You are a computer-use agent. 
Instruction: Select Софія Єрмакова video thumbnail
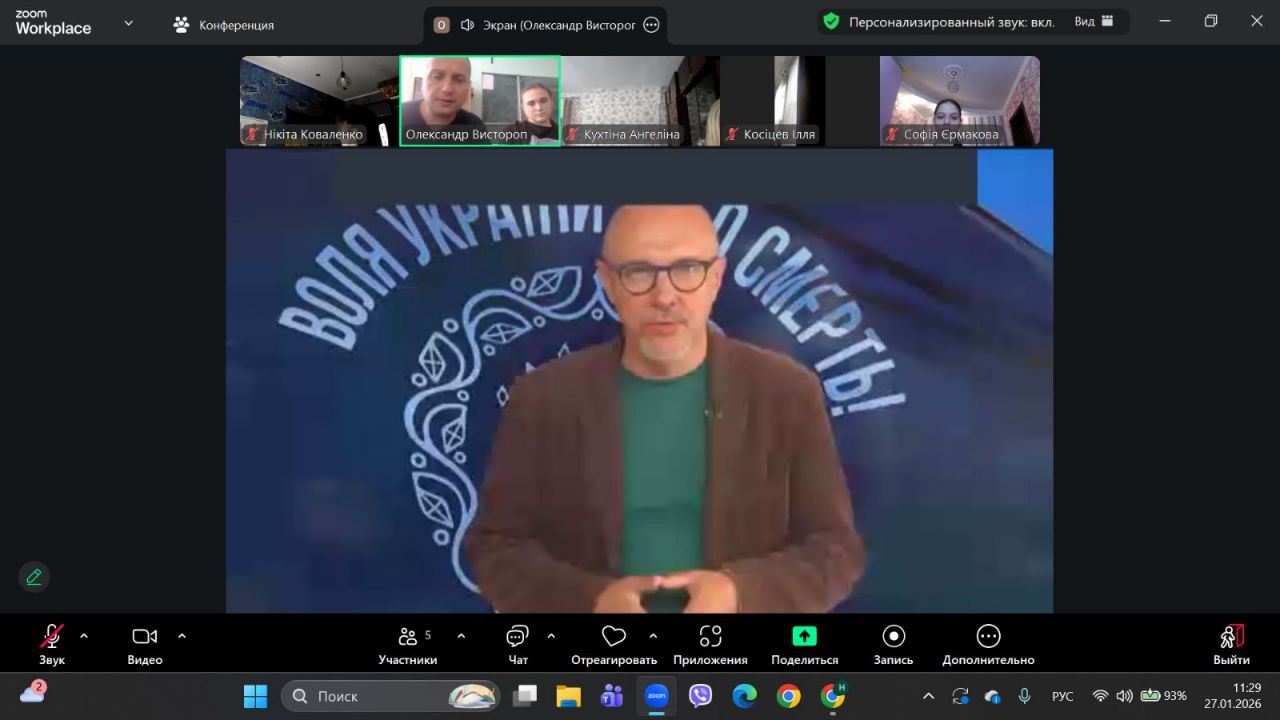click(959, 101)
